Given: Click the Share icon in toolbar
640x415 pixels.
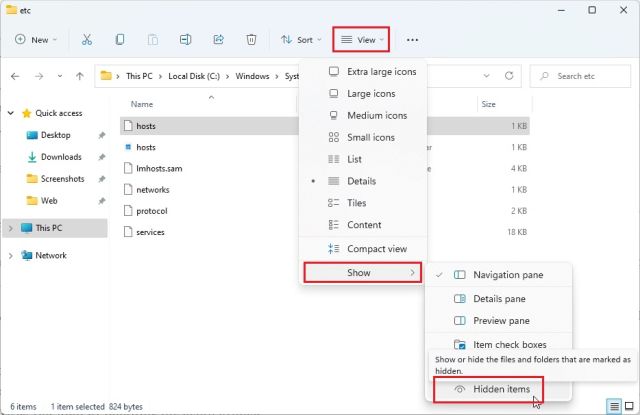Looking at the screenshot, I should point(218,40).
